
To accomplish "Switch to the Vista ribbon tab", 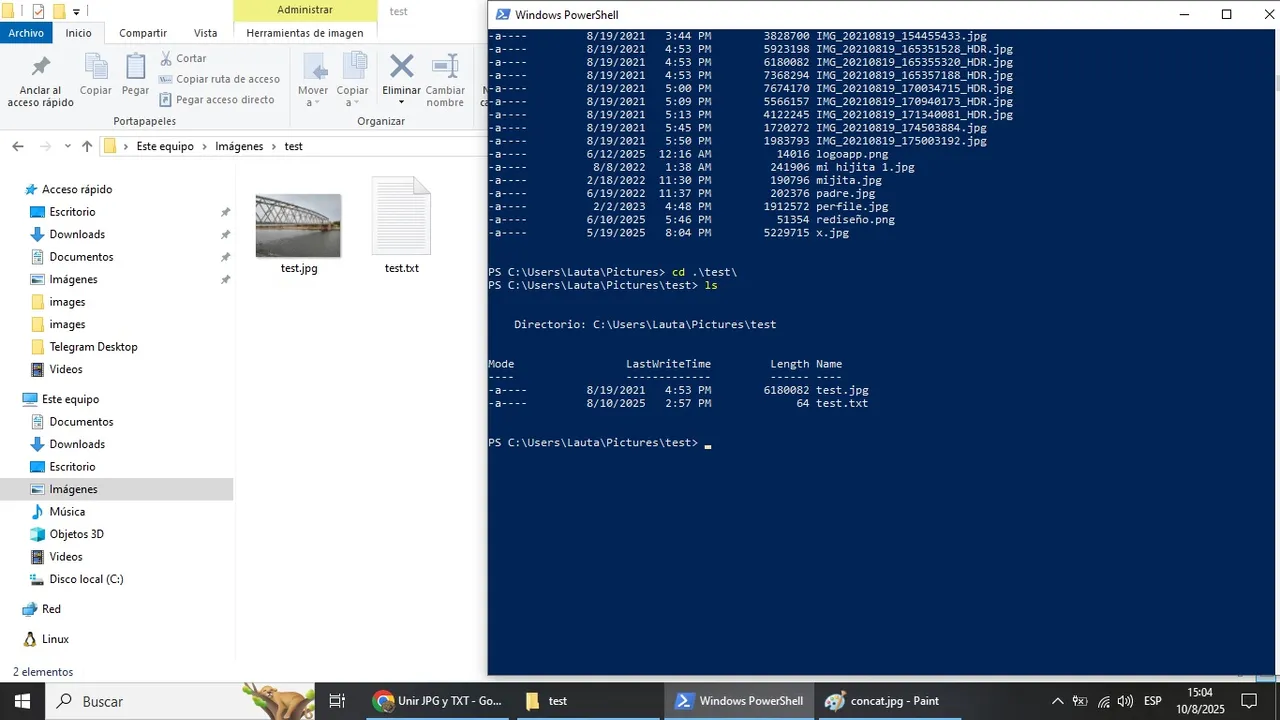I will (x=206, y=33).
